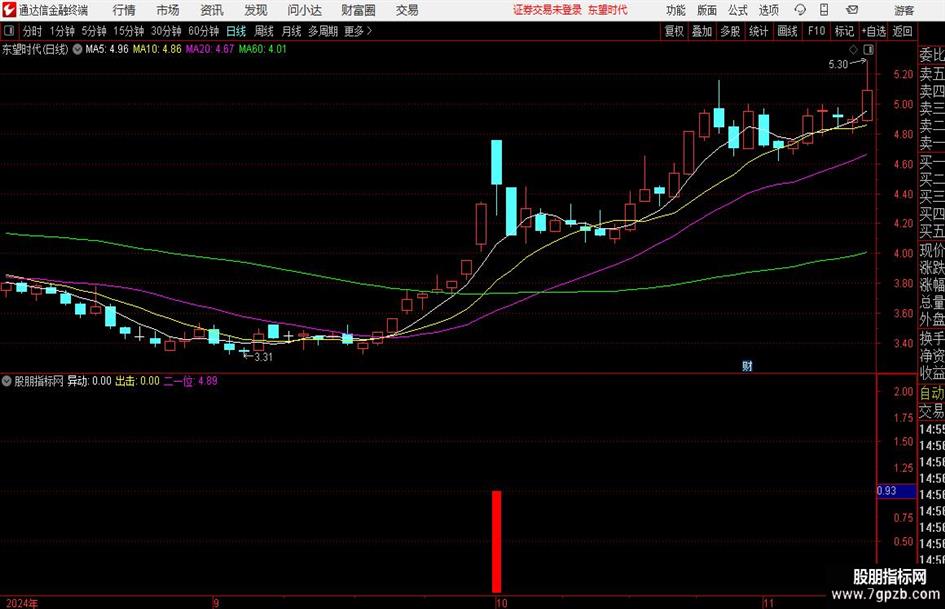Viewport: 945px width, 609px height.
Task: Click the 统计 statistics button
Action: tap(758, 31)
